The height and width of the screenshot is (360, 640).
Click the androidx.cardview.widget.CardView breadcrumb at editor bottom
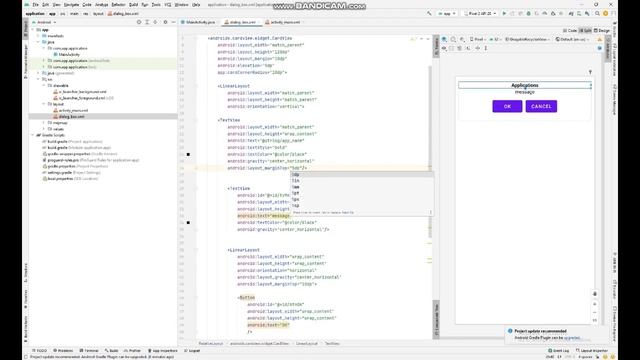(259, 344)
